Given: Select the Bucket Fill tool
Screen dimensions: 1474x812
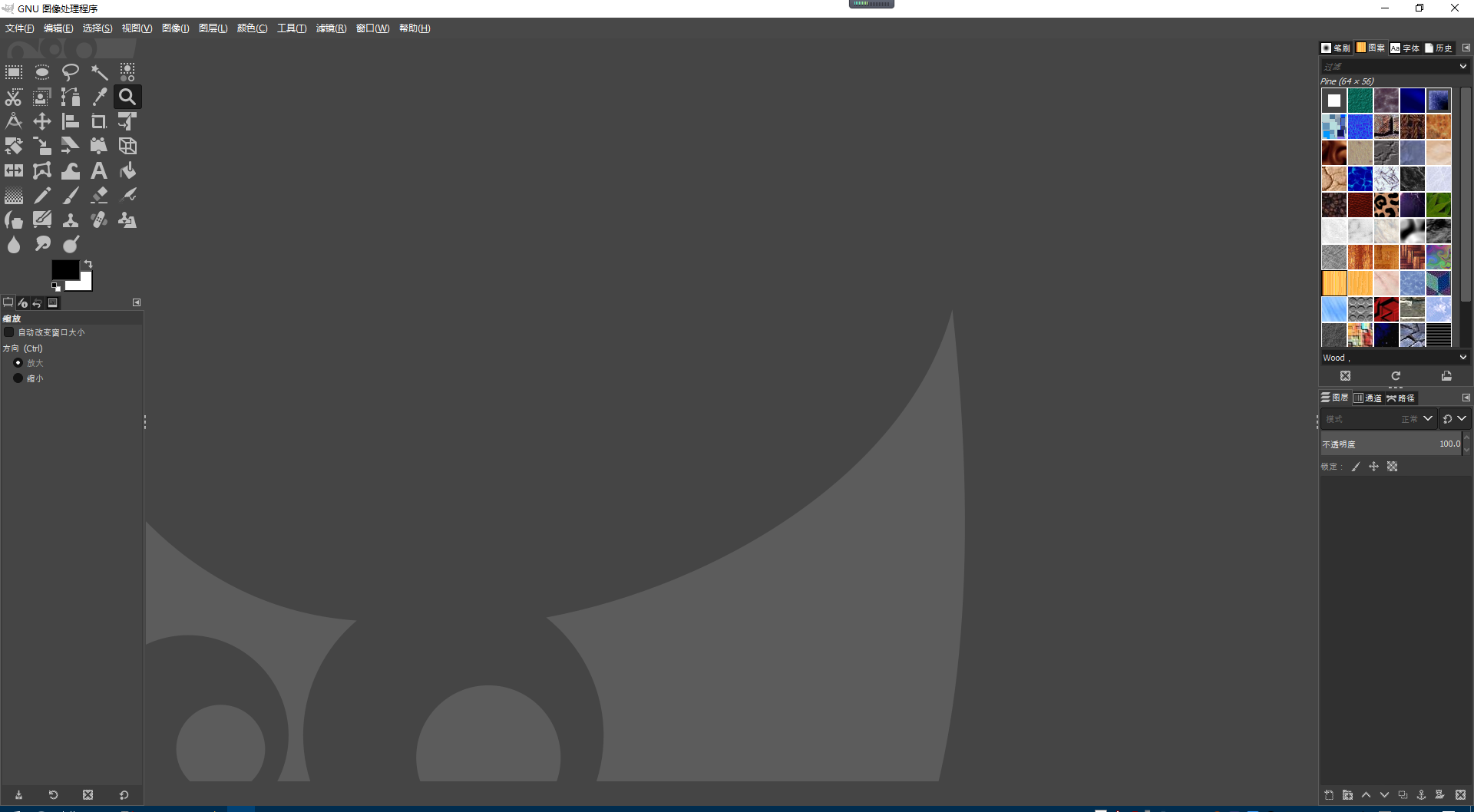Looking at the screenshot, I should pyautogui.click(x=127, y=170).
